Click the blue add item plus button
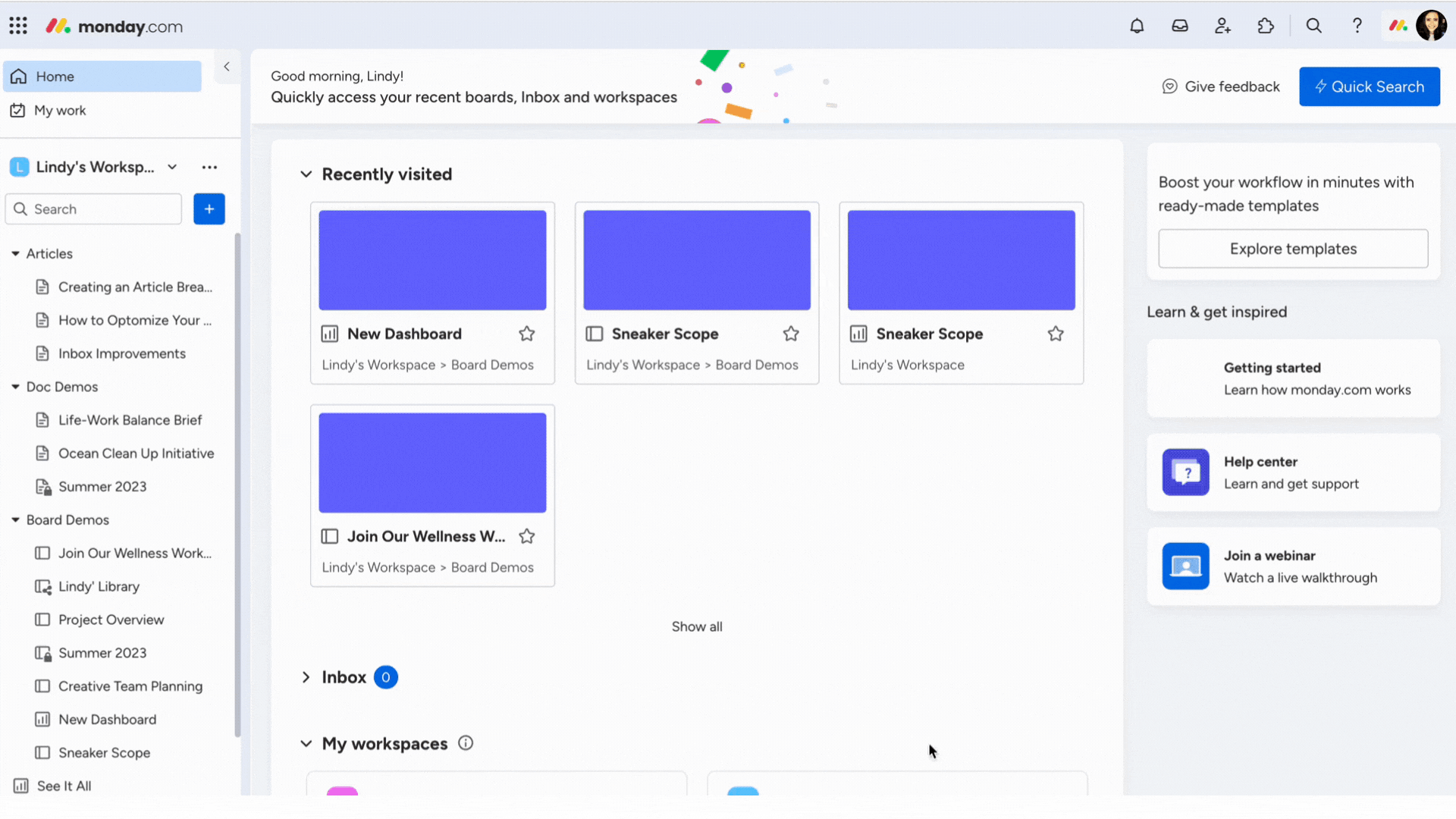1456x819 pixels. [209, 209]
